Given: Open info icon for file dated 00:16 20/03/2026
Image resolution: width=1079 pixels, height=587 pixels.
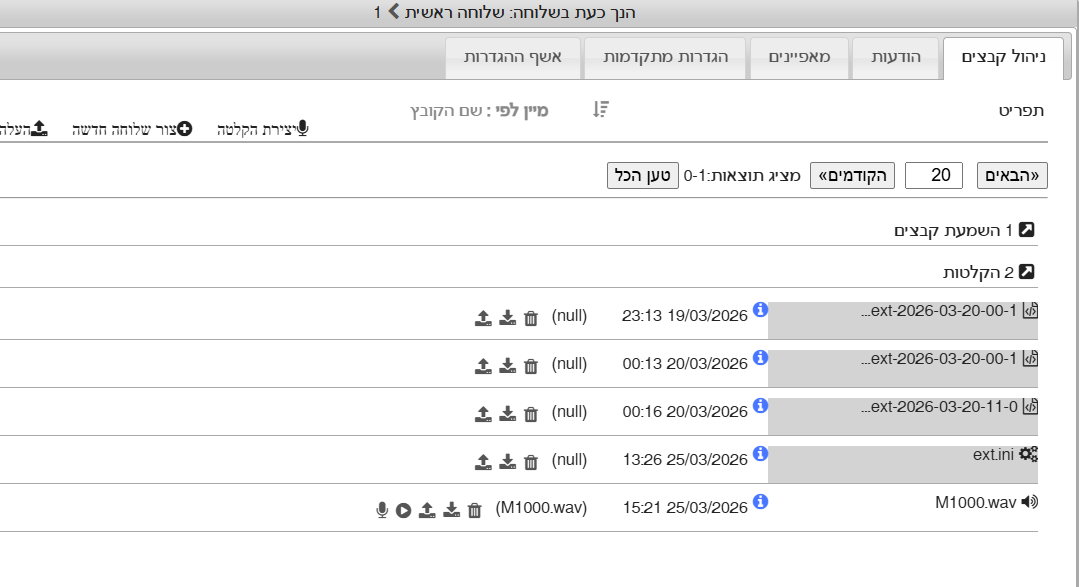Looking at the screenshot, I should coord(760,406).
